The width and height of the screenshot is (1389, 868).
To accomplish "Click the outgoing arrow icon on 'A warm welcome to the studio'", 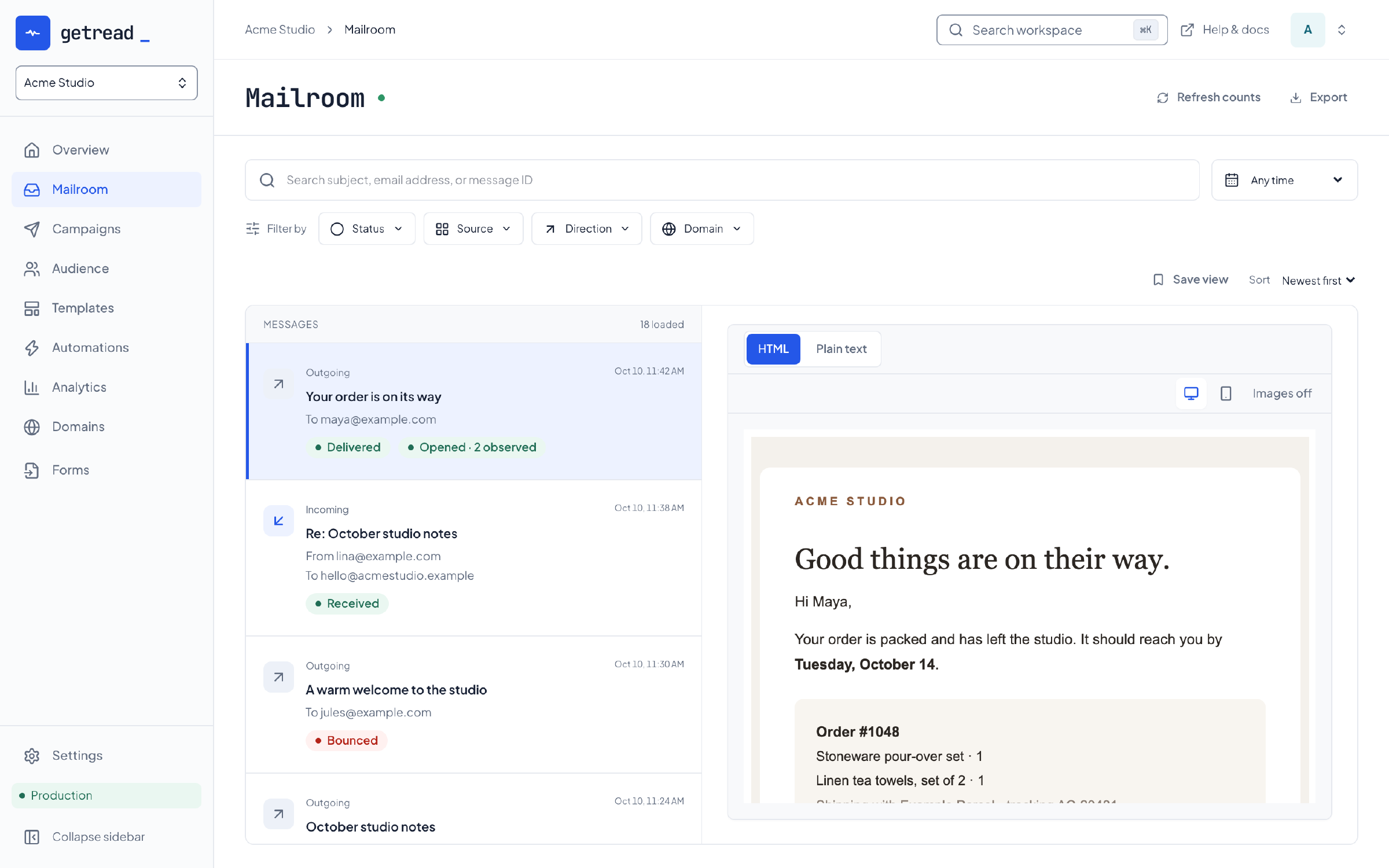I will pos(278,677).
